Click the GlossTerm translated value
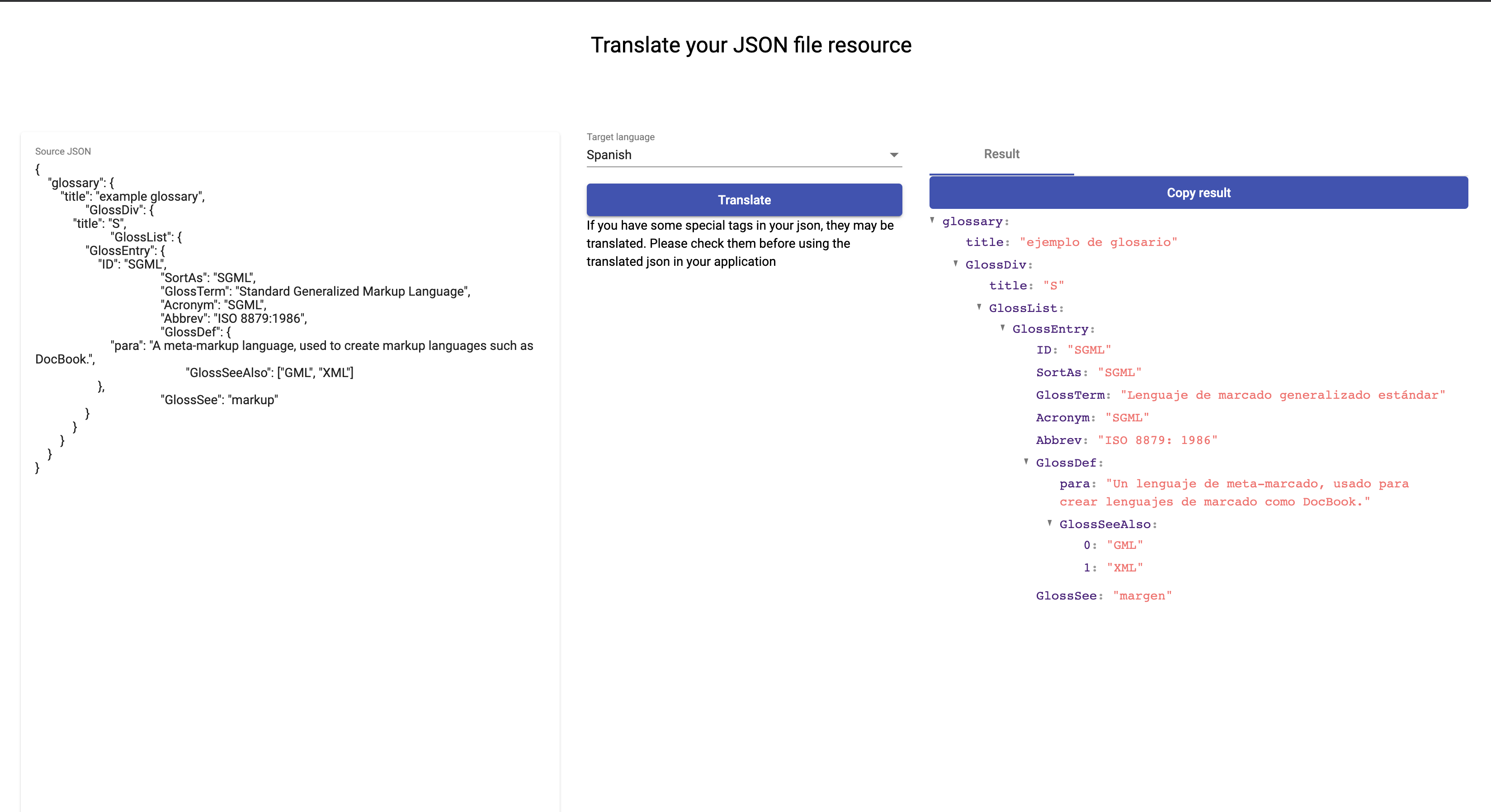The image size is (1491, 812). [x=1282, y=395]
